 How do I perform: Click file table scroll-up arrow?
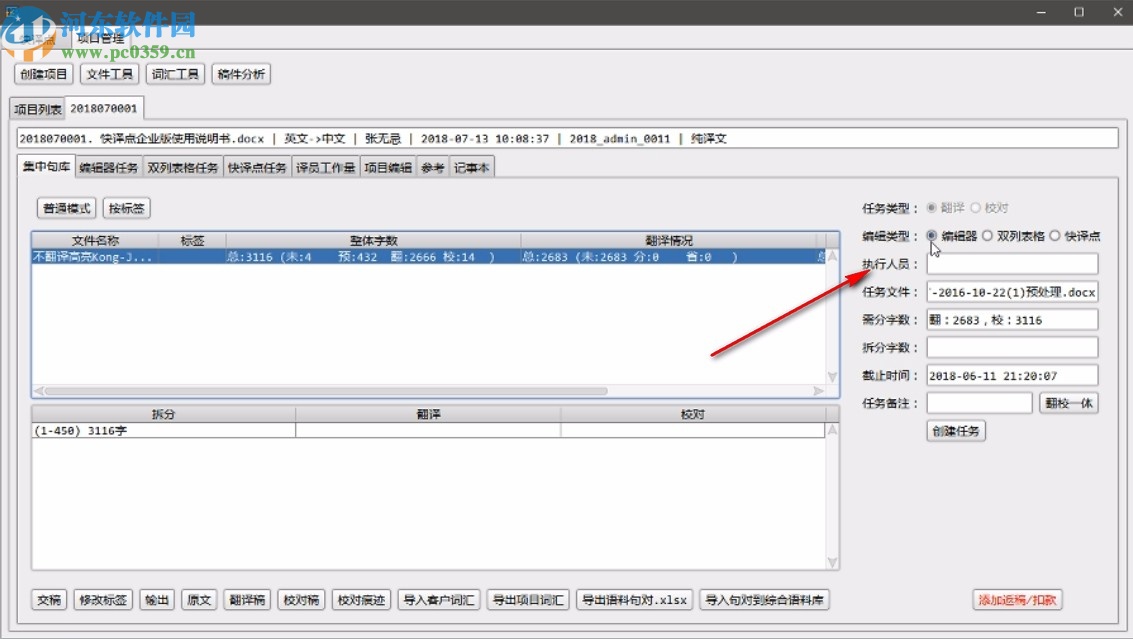(832, 256)
